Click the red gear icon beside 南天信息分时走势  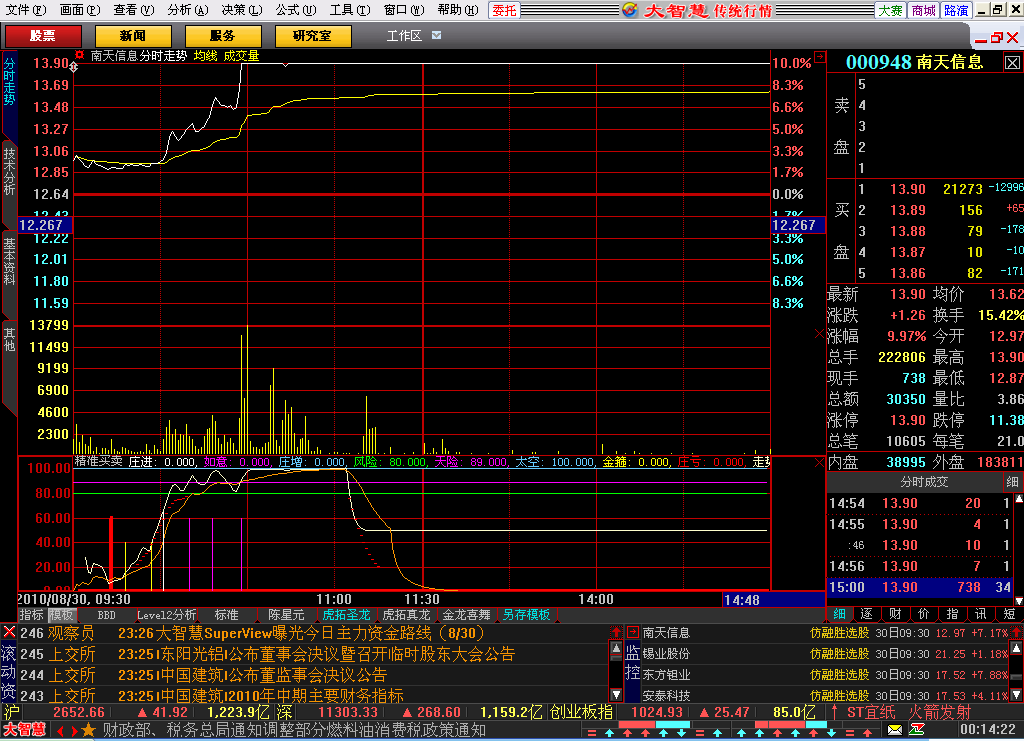tap(80, 55)
